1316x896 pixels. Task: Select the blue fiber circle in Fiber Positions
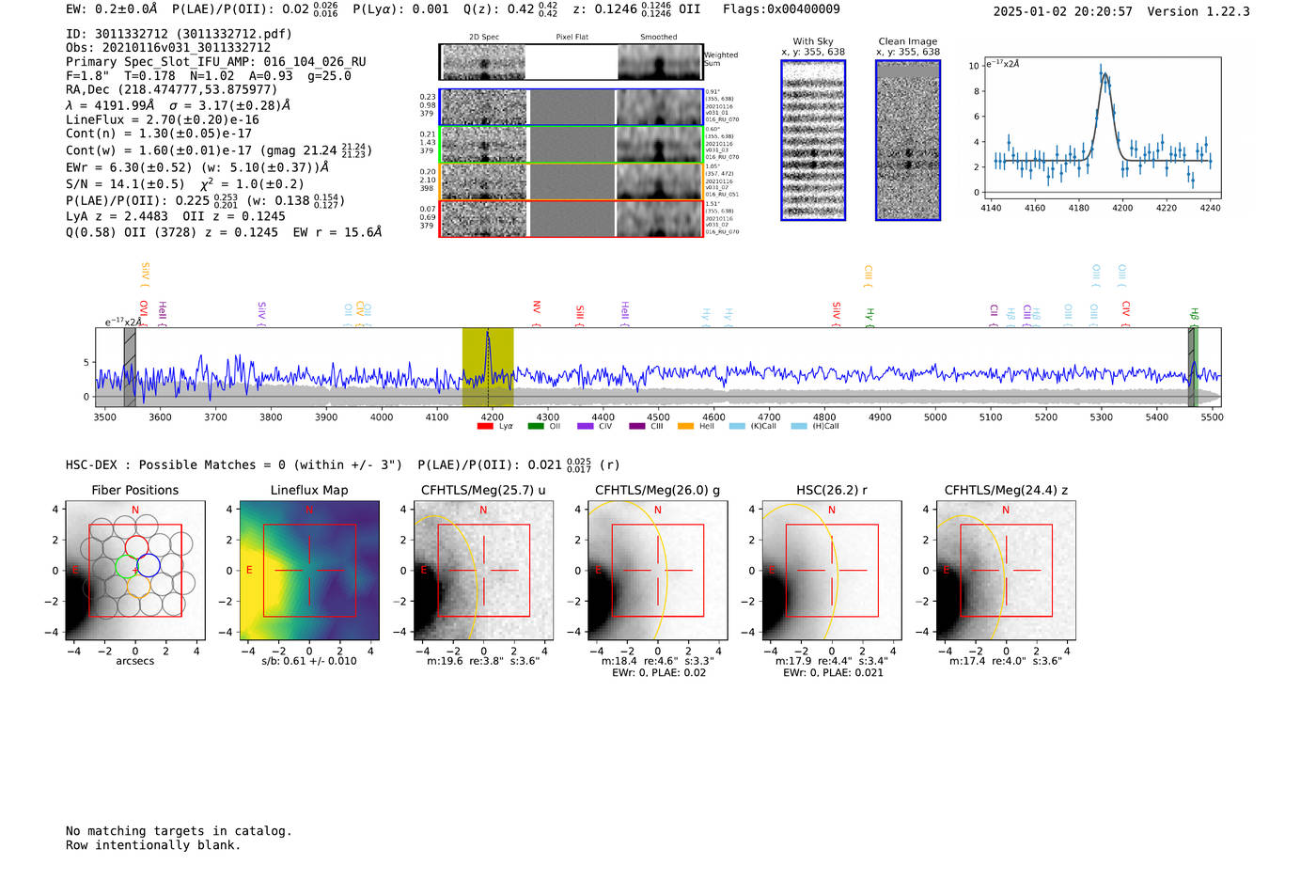[149, 566]
